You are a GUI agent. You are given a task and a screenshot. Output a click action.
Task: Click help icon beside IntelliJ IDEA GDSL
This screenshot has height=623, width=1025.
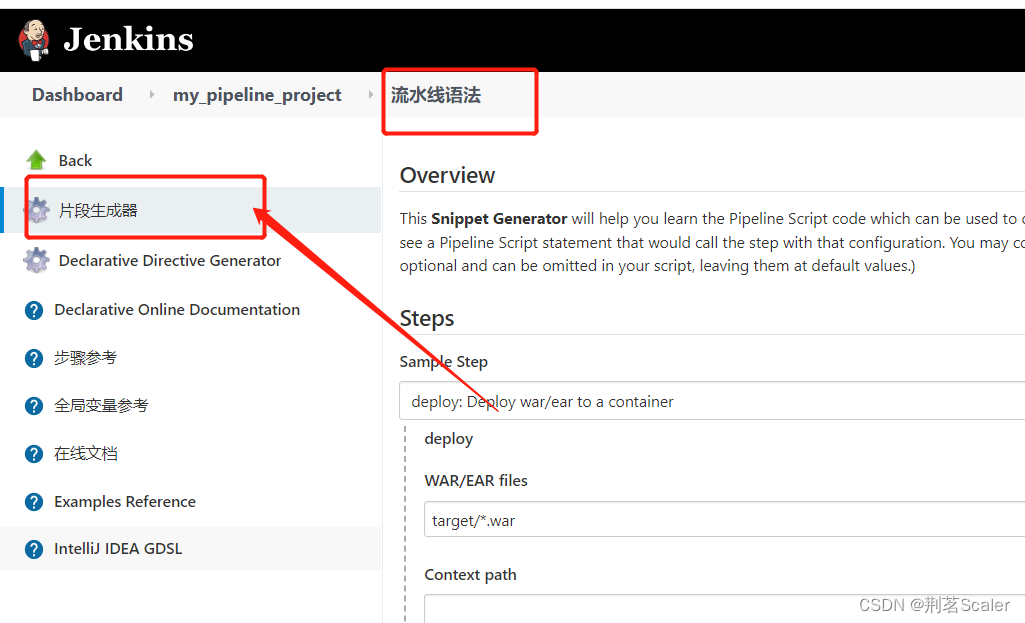[34, 550]
